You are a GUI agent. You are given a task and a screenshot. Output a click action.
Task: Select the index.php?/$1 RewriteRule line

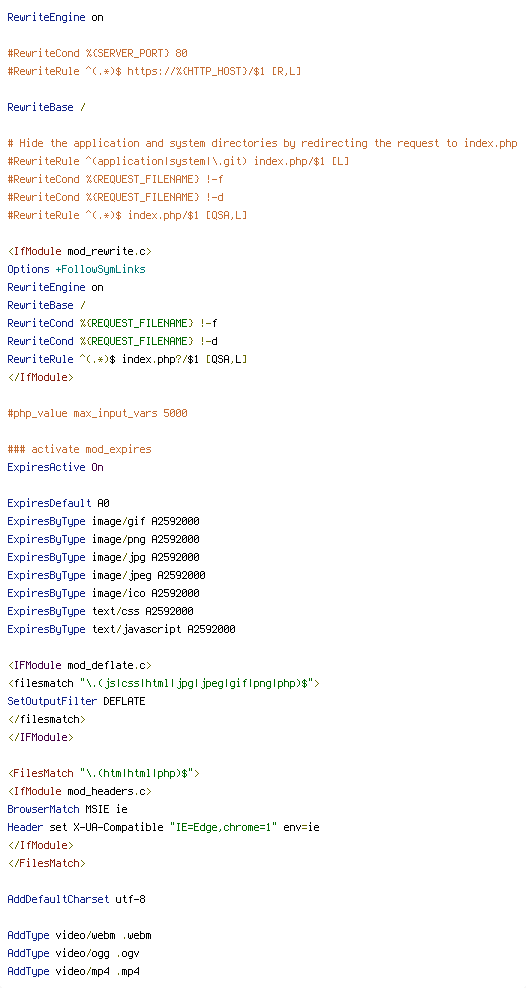click(127, 359)
